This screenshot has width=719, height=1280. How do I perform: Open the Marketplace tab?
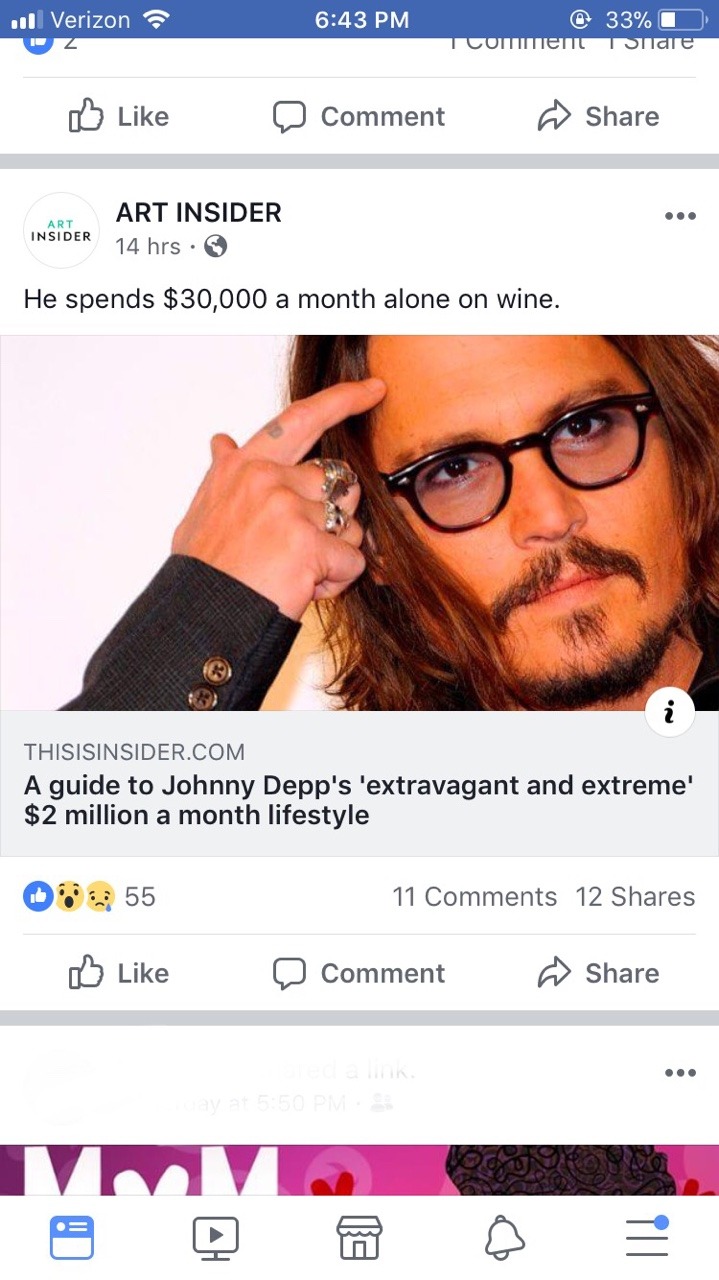tap(359, 1237)
